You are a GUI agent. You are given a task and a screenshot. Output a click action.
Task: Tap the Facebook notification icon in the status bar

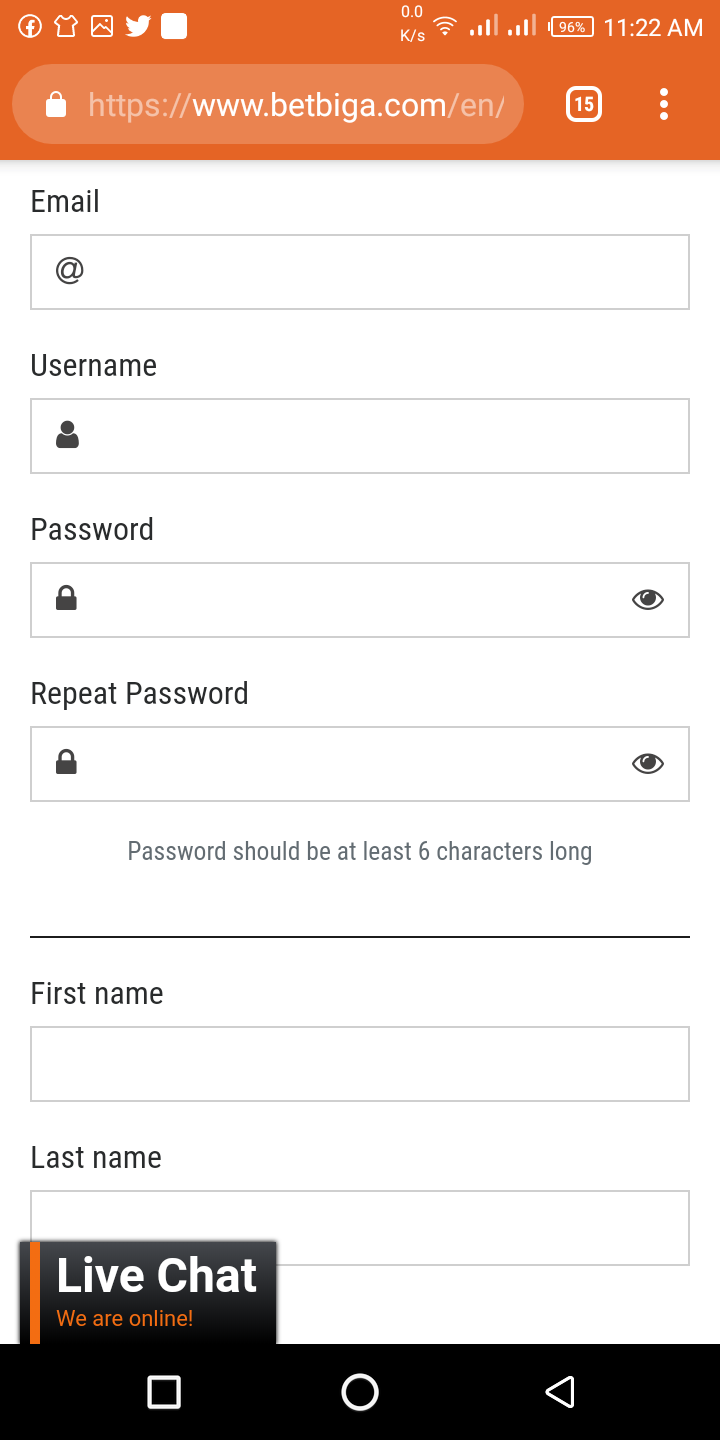pyautogui.click(x=30, y=27)
